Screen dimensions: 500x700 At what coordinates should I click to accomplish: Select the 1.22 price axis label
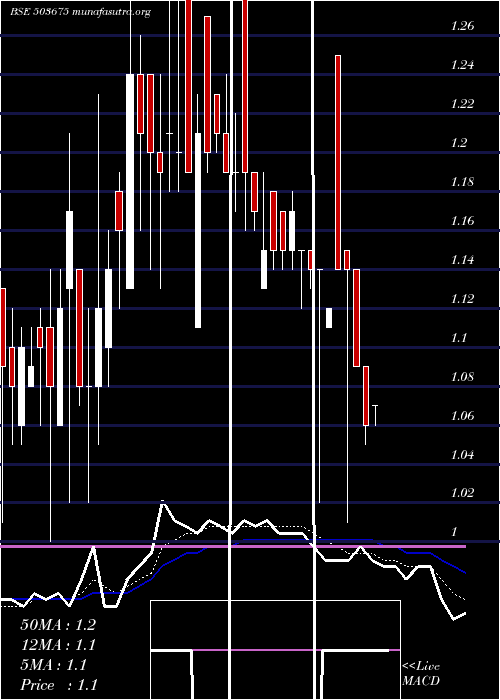462,104
